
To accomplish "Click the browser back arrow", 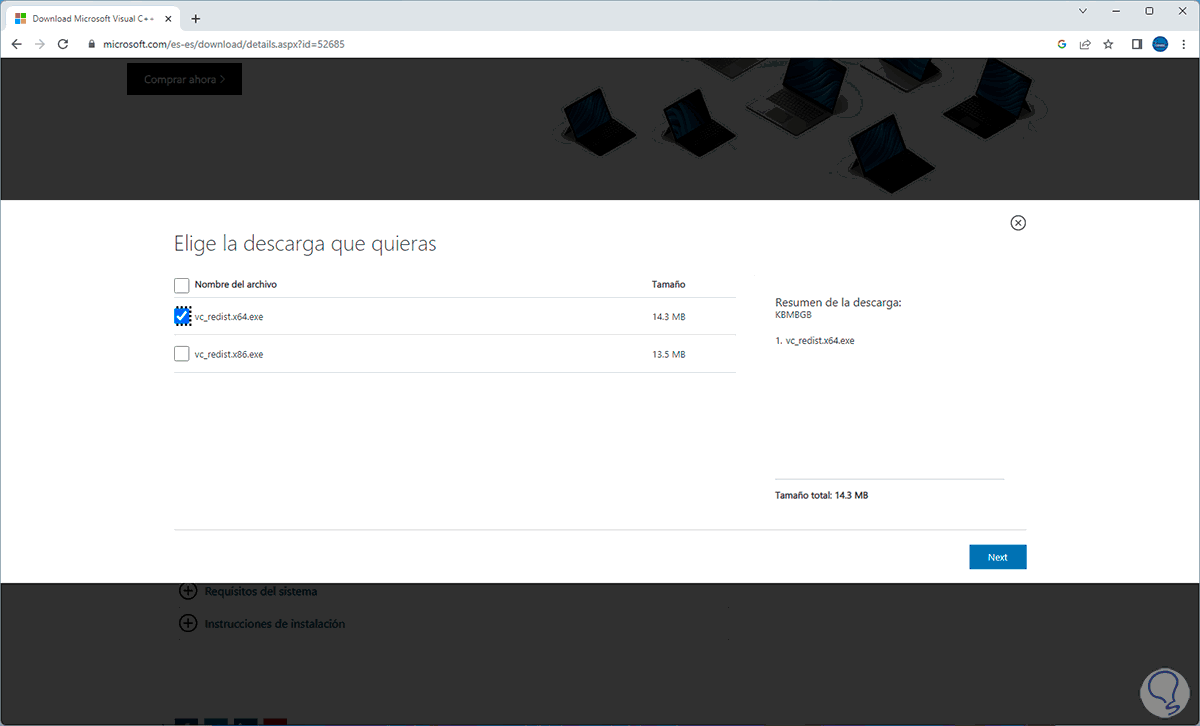I will pyautogui.click(x=17, y=44).
